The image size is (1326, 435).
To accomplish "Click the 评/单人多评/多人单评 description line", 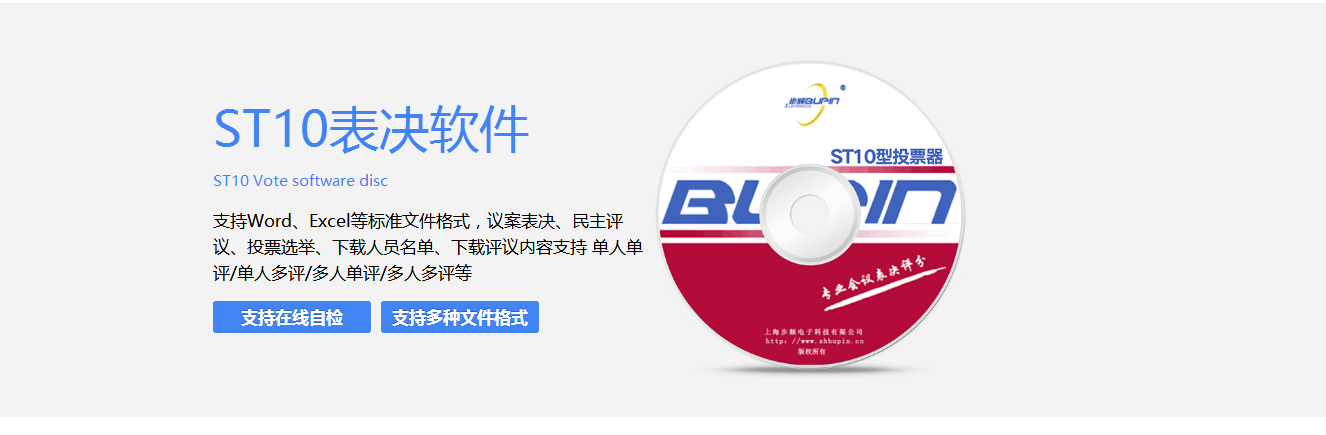I will point(342,273).
